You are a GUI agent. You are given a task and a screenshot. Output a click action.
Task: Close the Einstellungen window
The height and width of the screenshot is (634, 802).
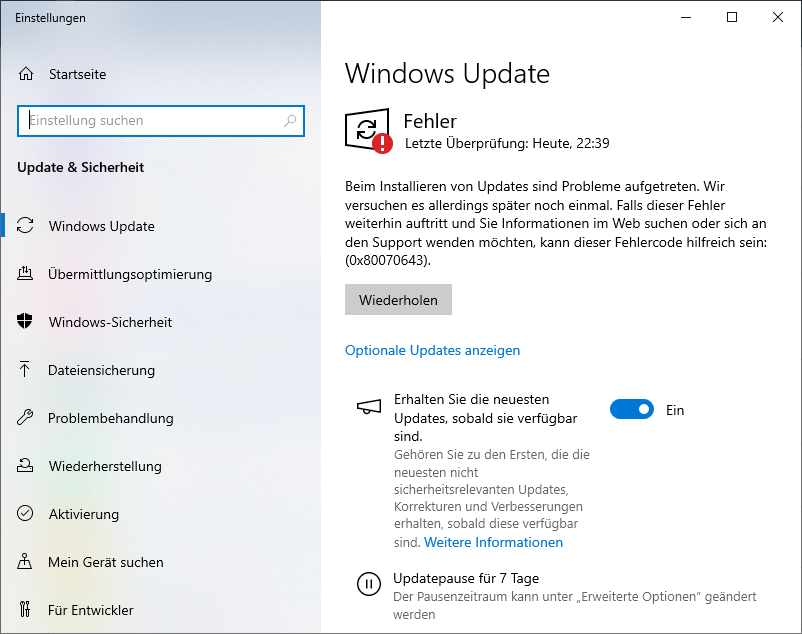tap(778, 17)
